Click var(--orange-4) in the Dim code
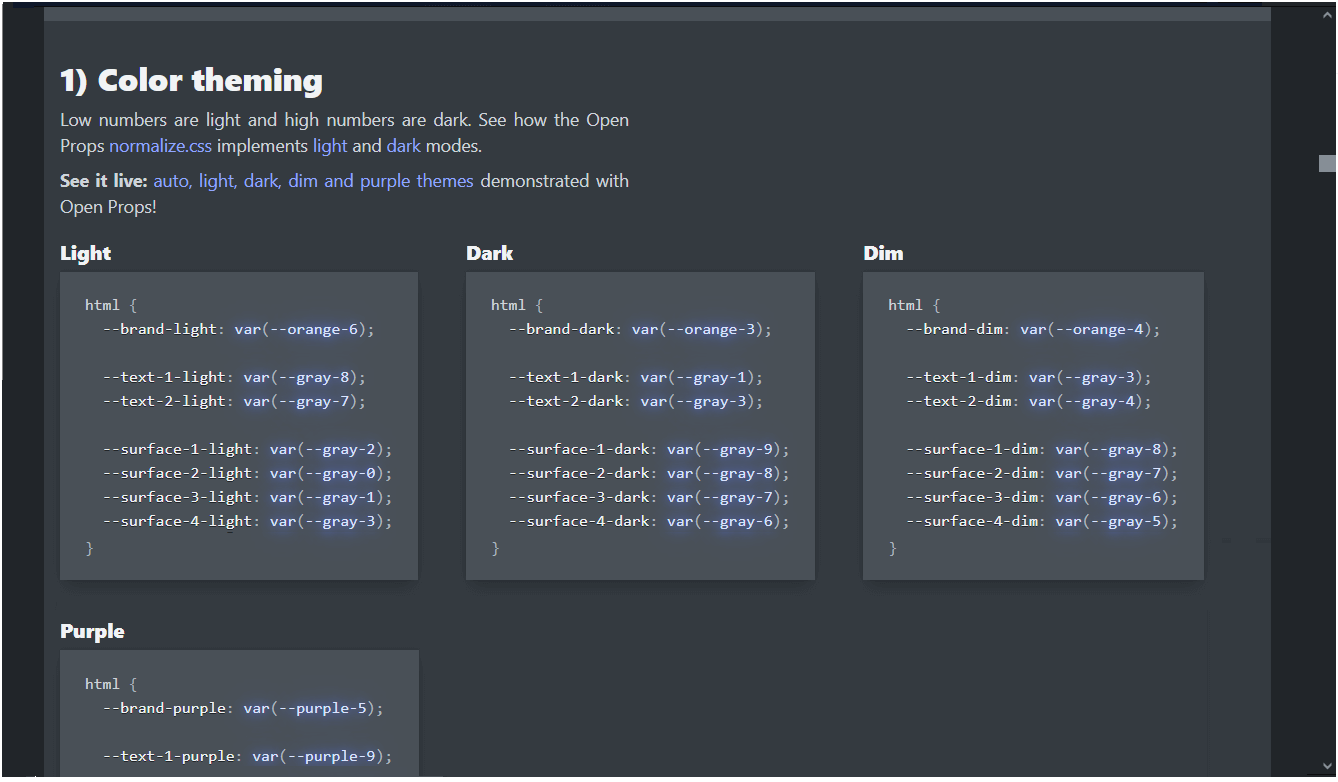The width and height of the screenshot is (1338, 782). point(1090,329)
